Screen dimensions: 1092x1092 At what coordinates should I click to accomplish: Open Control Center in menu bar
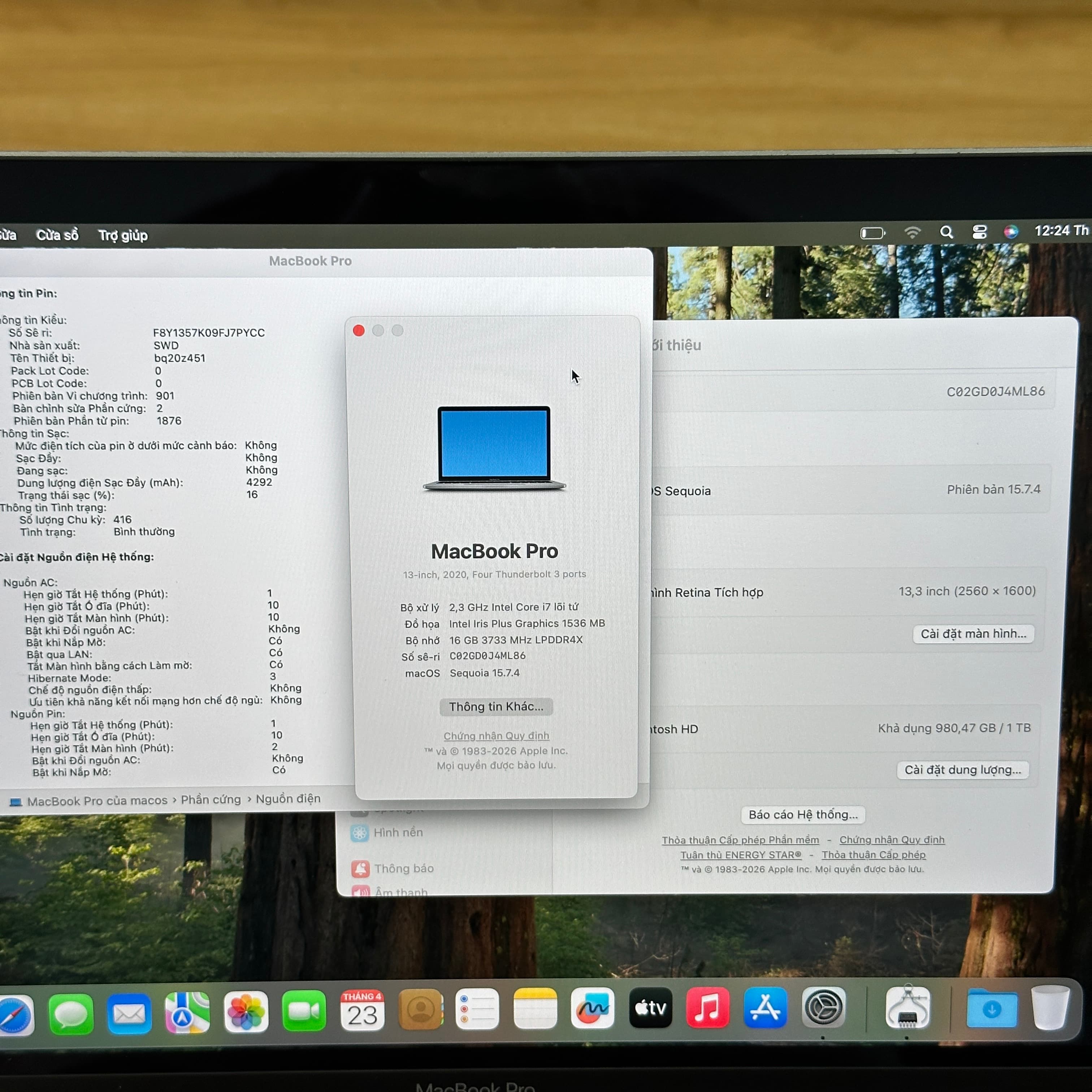click(x=979, y=232)
